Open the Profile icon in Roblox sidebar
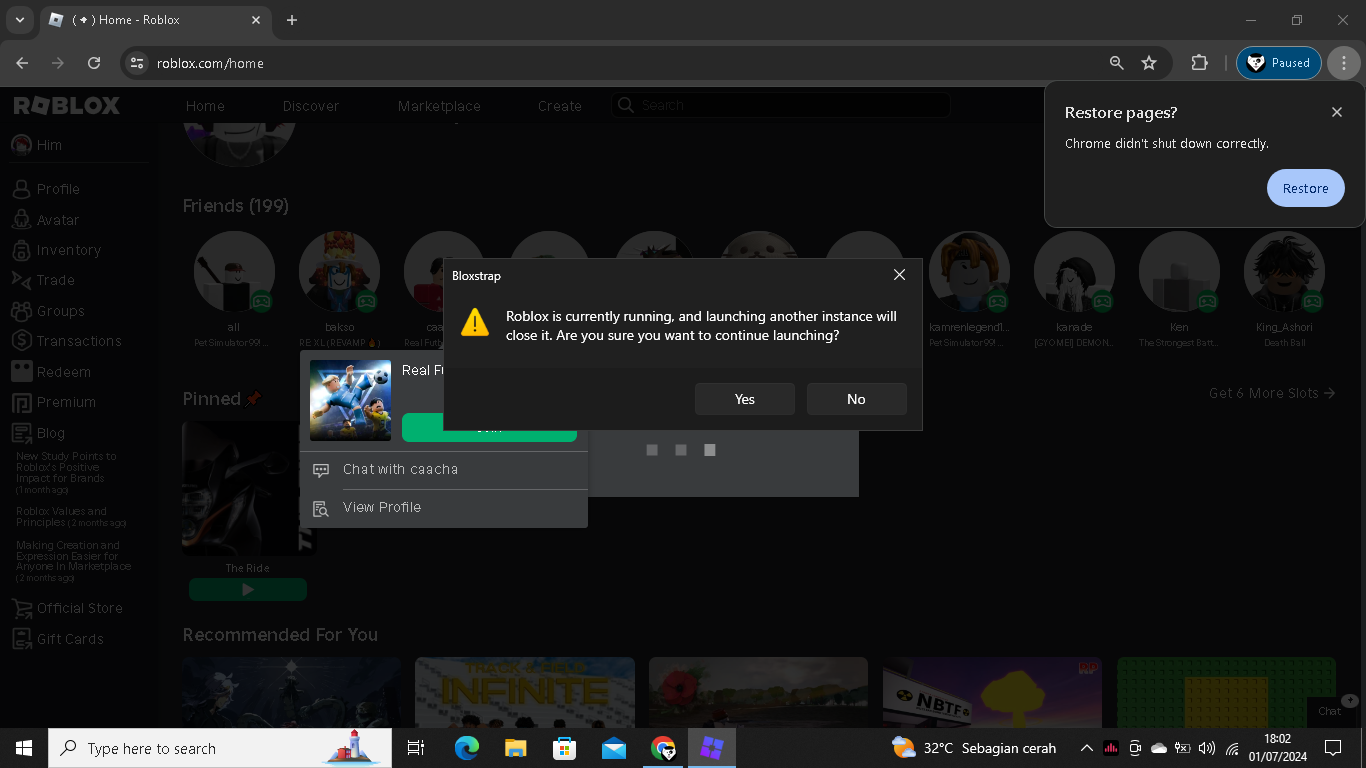The height and width of the screenshot is (768, 1366). click(21, 189)
